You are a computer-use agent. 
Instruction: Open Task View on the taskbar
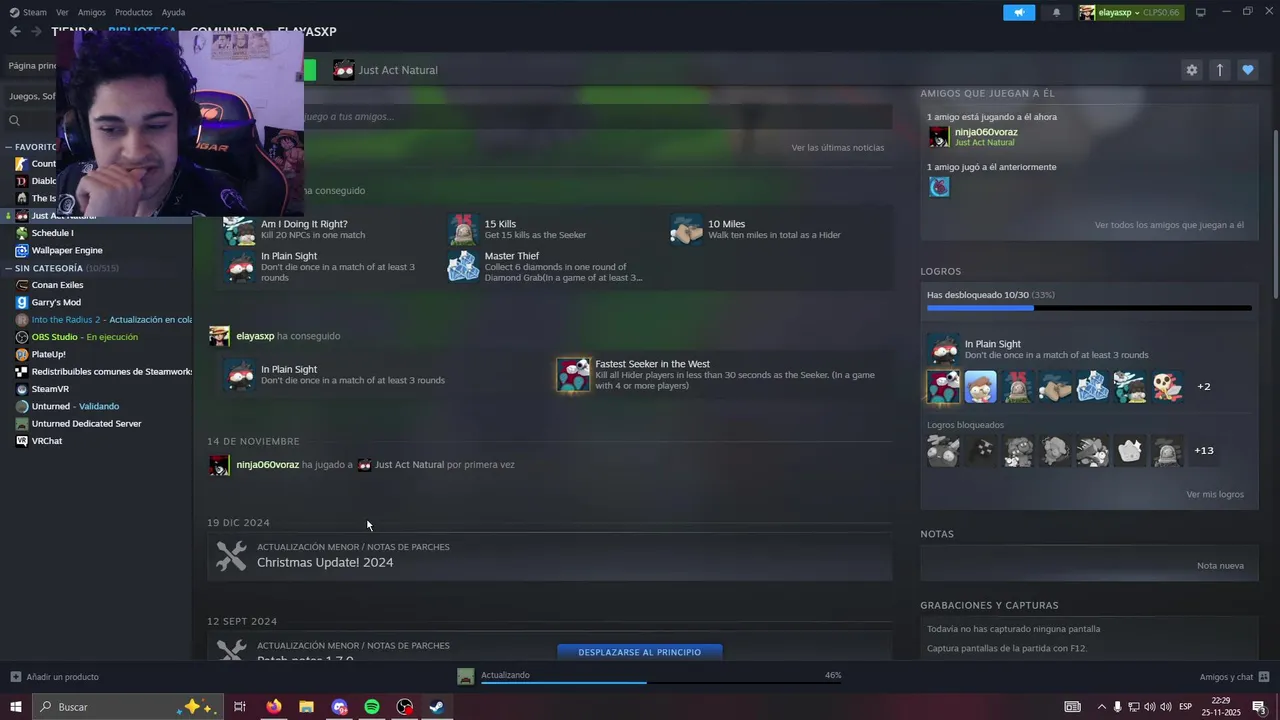click(240, 707)
